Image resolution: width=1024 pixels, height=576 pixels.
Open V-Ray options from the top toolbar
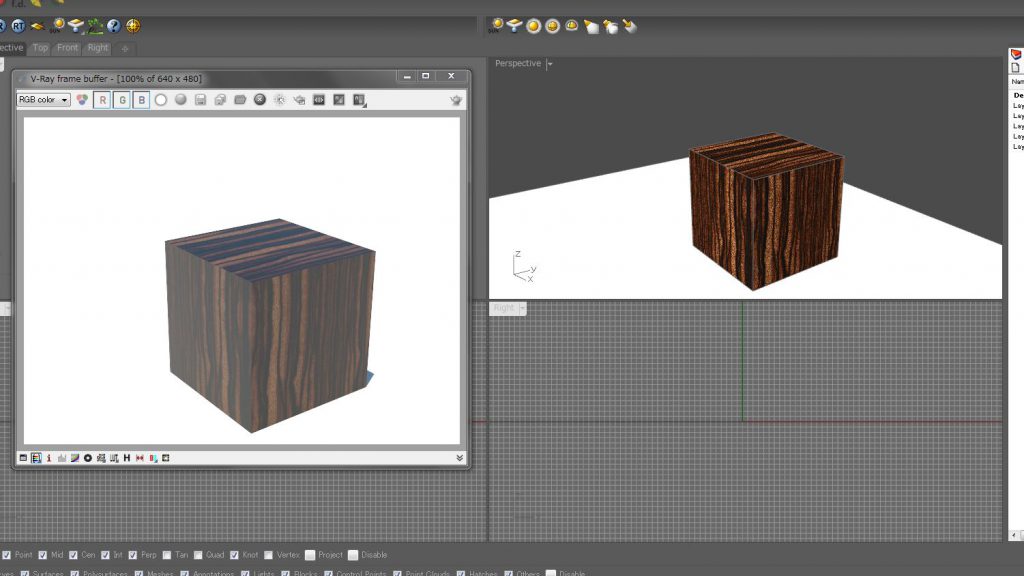tap(133, 25)
